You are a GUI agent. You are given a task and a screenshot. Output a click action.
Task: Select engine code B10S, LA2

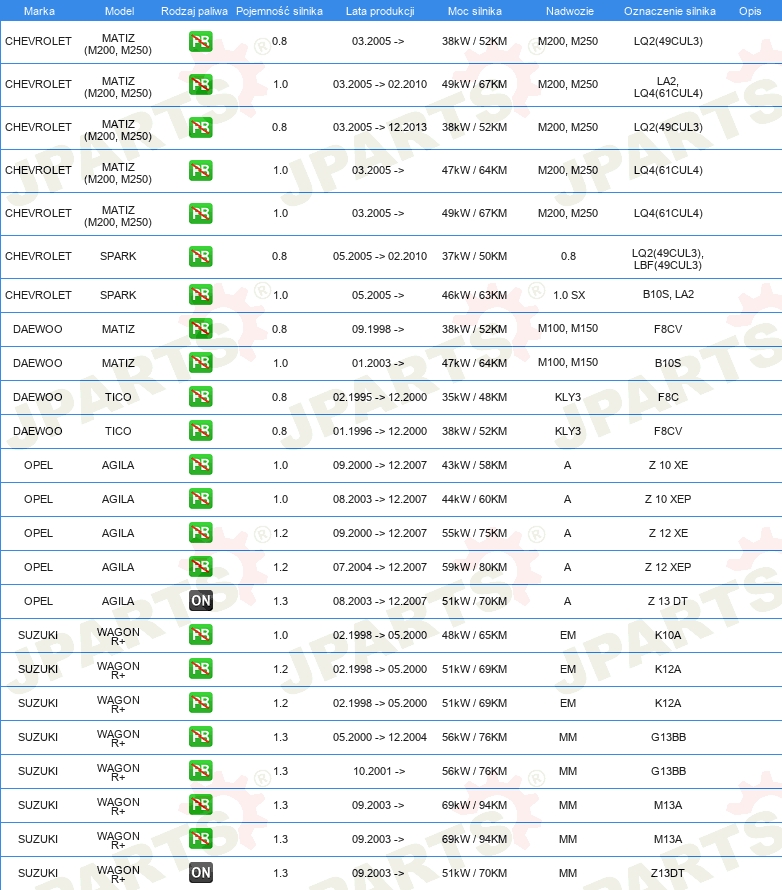pyautogui.click(x=668, y=294)
